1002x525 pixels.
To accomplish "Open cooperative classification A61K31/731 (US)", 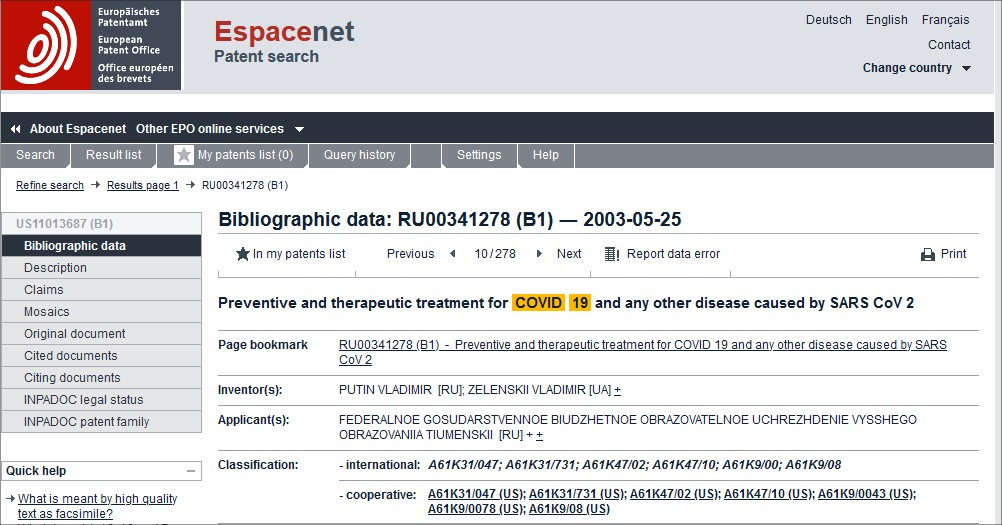I will pos(577,494).
